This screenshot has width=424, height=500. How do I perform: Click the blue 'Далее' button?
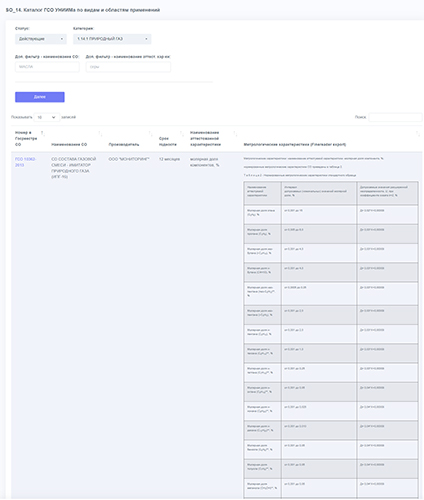coord(40,97)
